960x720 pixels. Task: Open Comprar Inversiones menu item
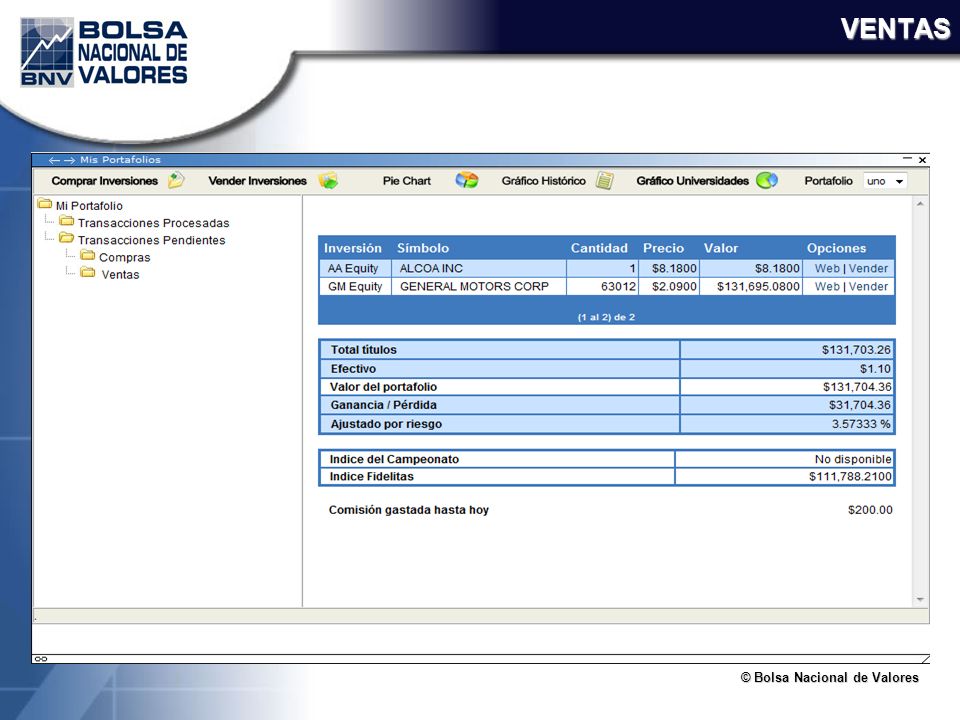tap(105, 181)
